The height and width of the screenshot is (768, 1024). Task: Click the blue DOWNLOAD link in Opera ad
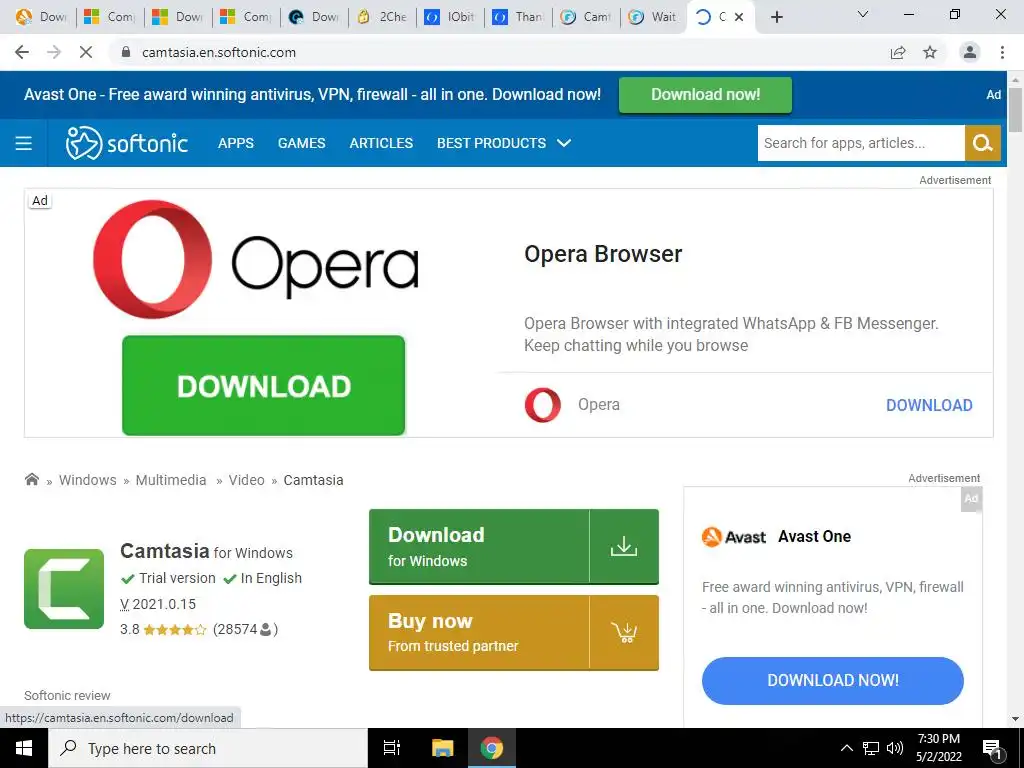[x=929, y=405]
